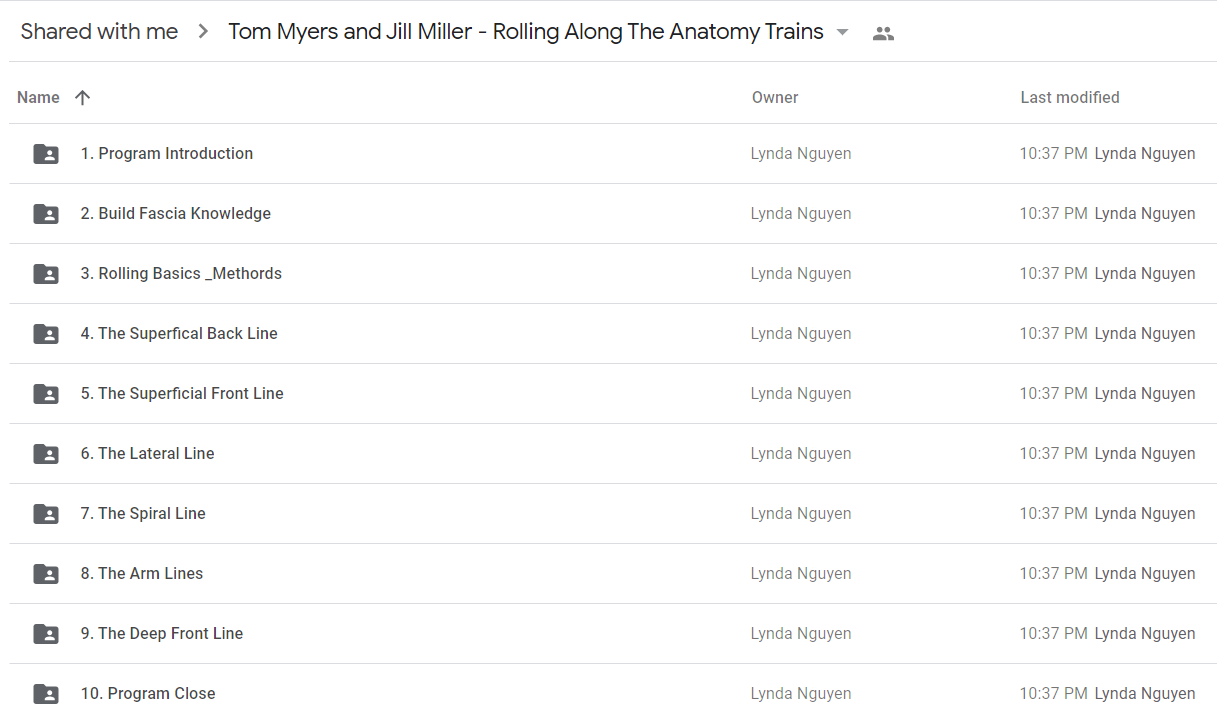The height and width of the screenshot is (716, 1217).
Task: Select the 8. The Arm Lines folder name
Action: pos(142,574)
